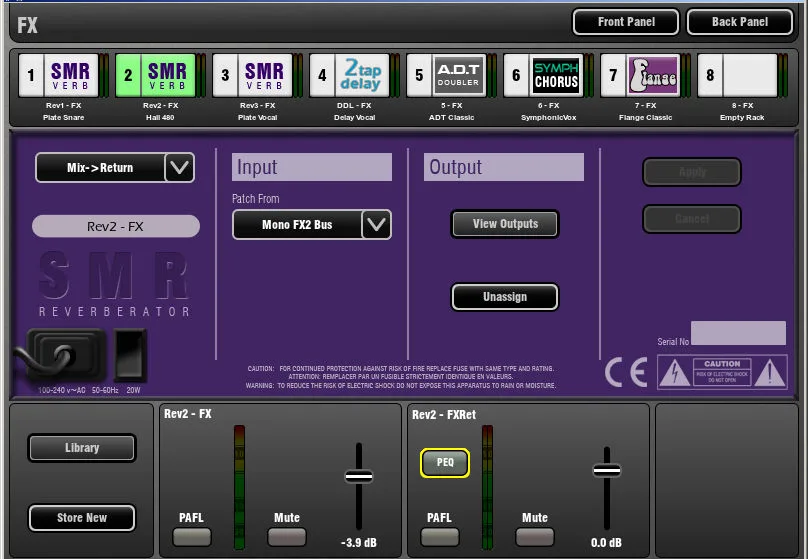The height and width of the screenshot is (559, 808).
Task: Toggle the rear panel power rocker switch
Action: pyautogui.click(x=130, y=355)
